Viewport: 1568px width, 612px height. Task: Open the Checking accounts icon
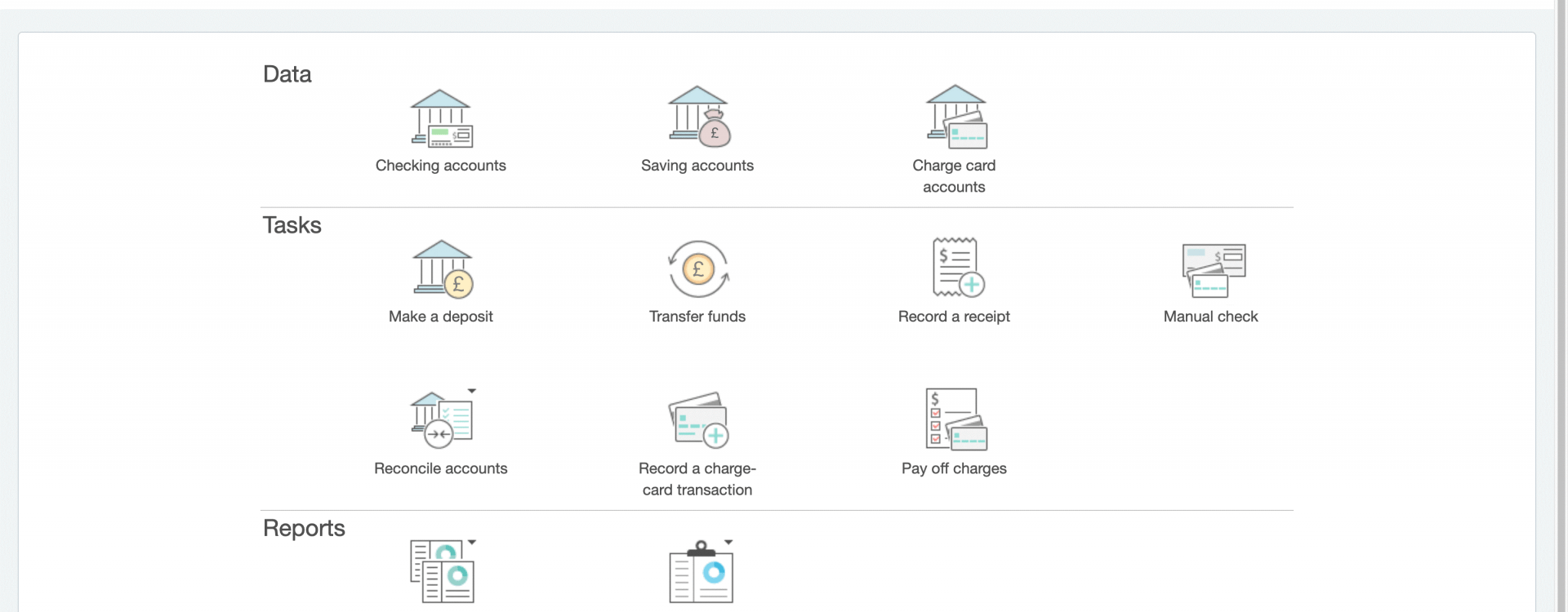[x=441, y=119]
